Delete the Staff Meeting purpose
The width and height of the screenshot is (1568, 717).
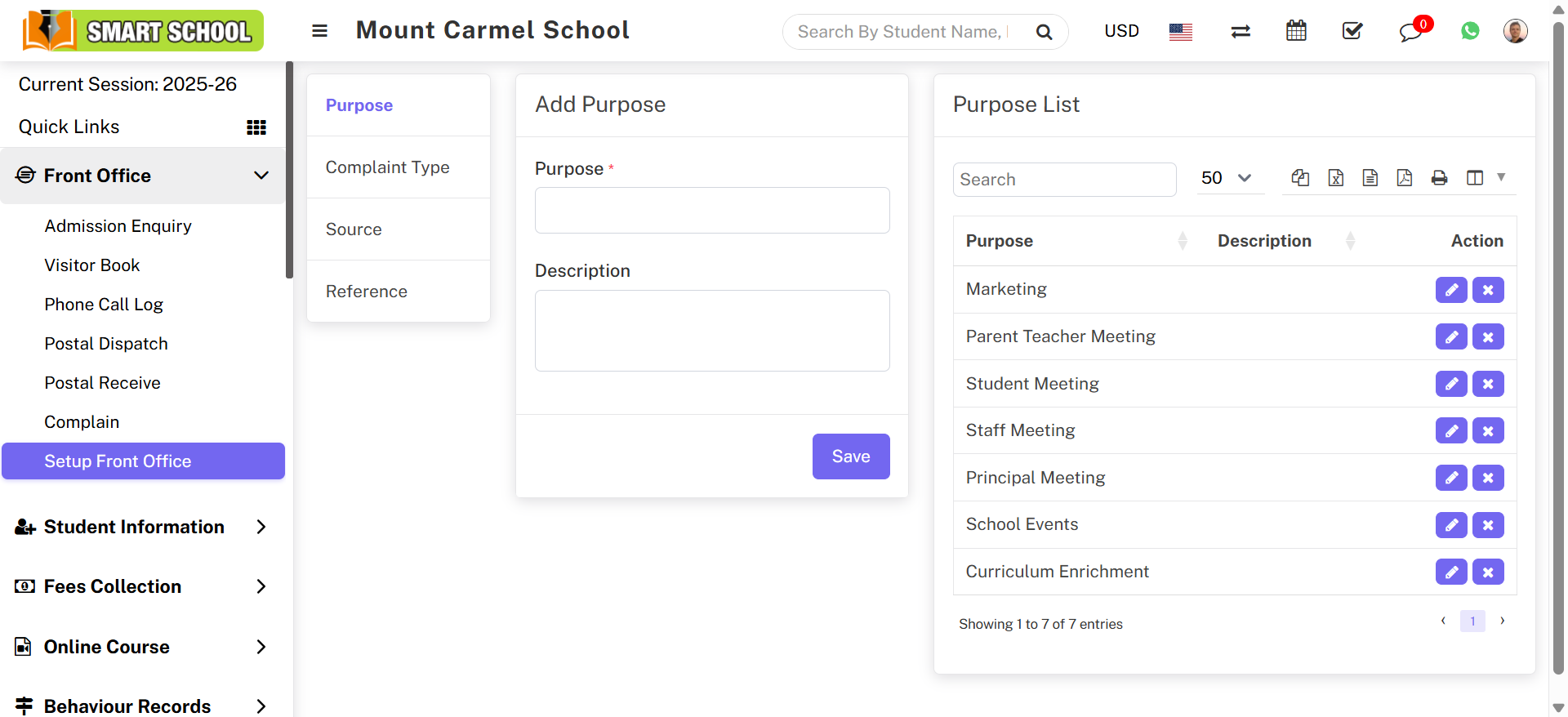[1488, 431]
